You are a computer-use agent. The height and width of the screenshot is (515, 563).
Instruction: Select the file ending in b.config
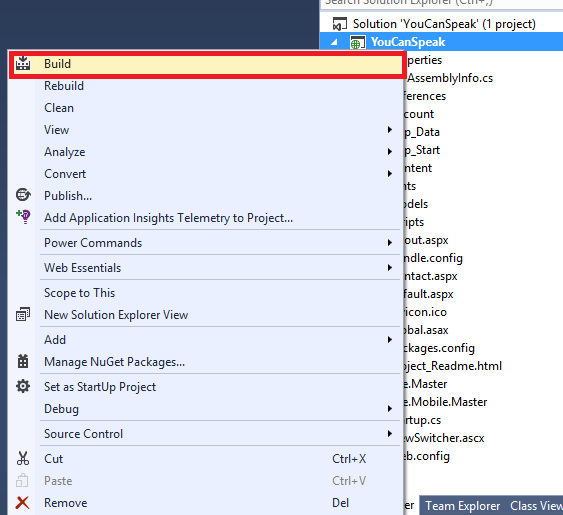[x=427, y=456]
